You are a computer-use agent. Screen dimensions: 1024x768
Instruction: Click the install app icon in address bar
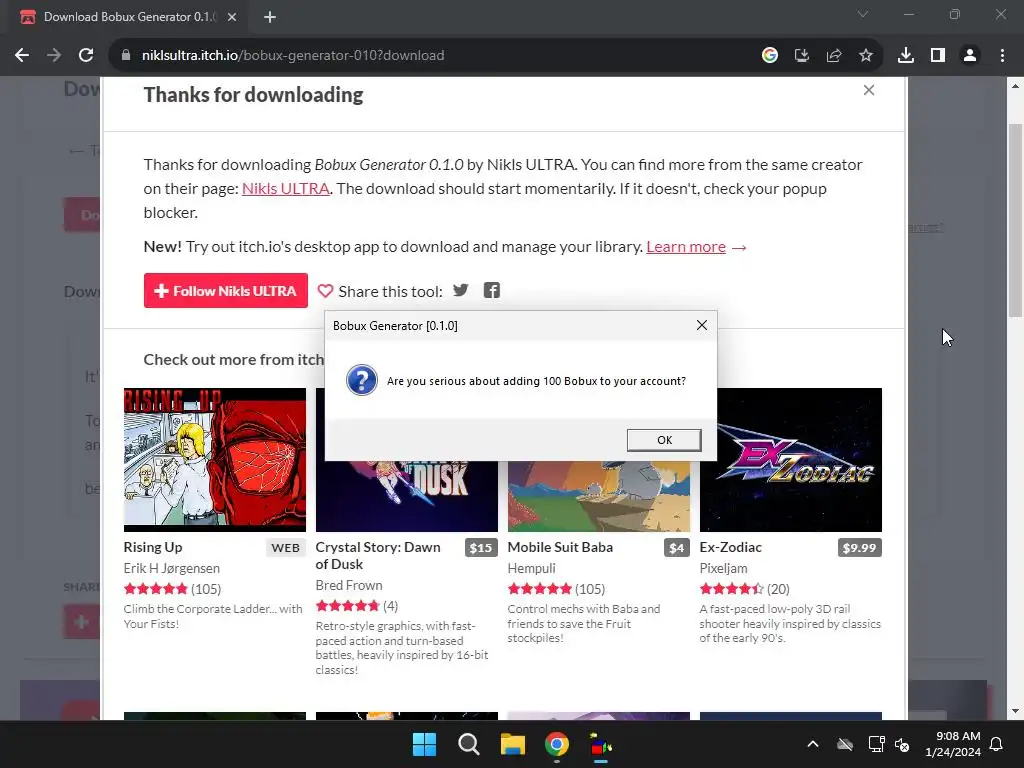pyautogui.click(x=802, y=56)
